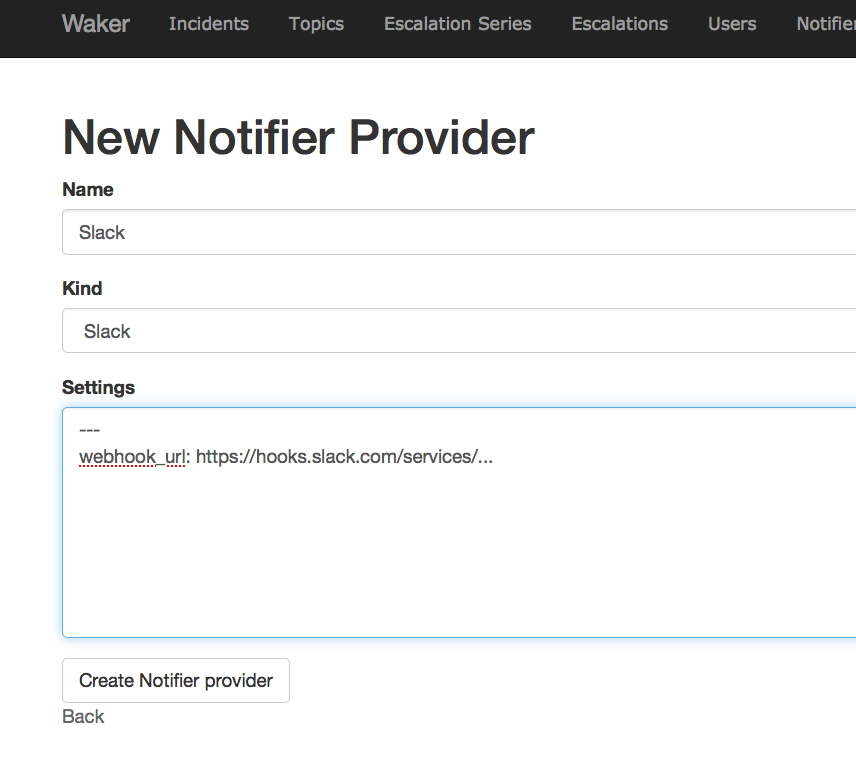856x772 pixels.
Task: Click the Kind field label
Action: (82, 288)
